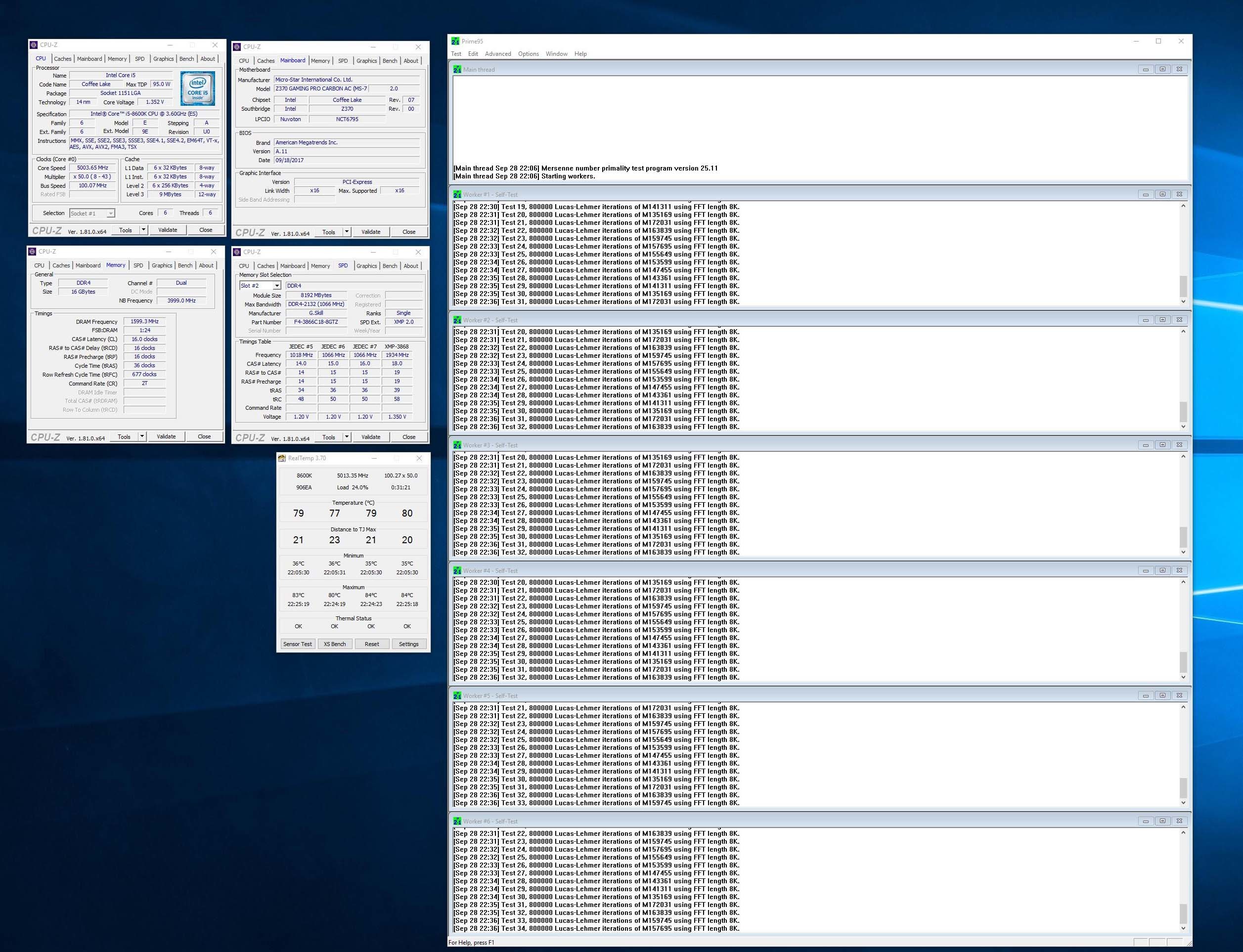The image size is (1243, 952).
Task: Minimize the Worker #3 child window
Action: point(1146,445)
